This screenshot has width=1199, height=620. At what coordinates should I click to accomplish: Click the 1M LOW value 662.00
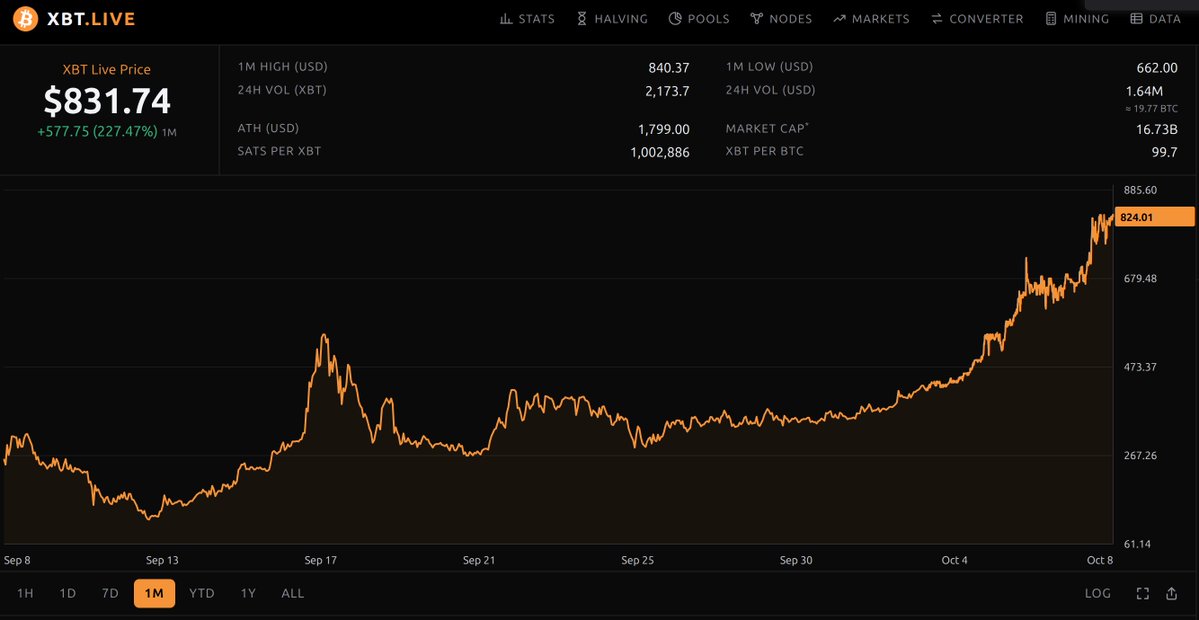[1157, 68]
